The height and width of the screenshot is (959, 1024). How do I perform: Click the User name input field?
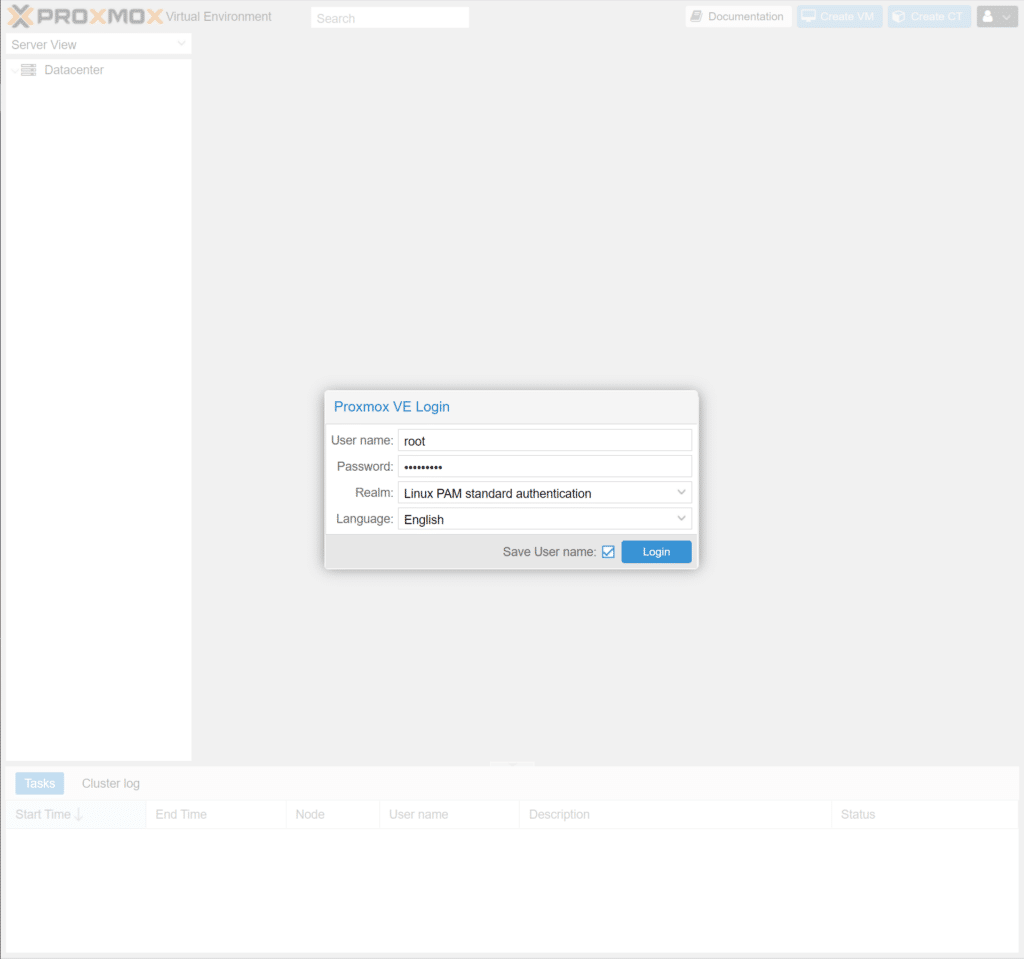click(x=544, y=441)
